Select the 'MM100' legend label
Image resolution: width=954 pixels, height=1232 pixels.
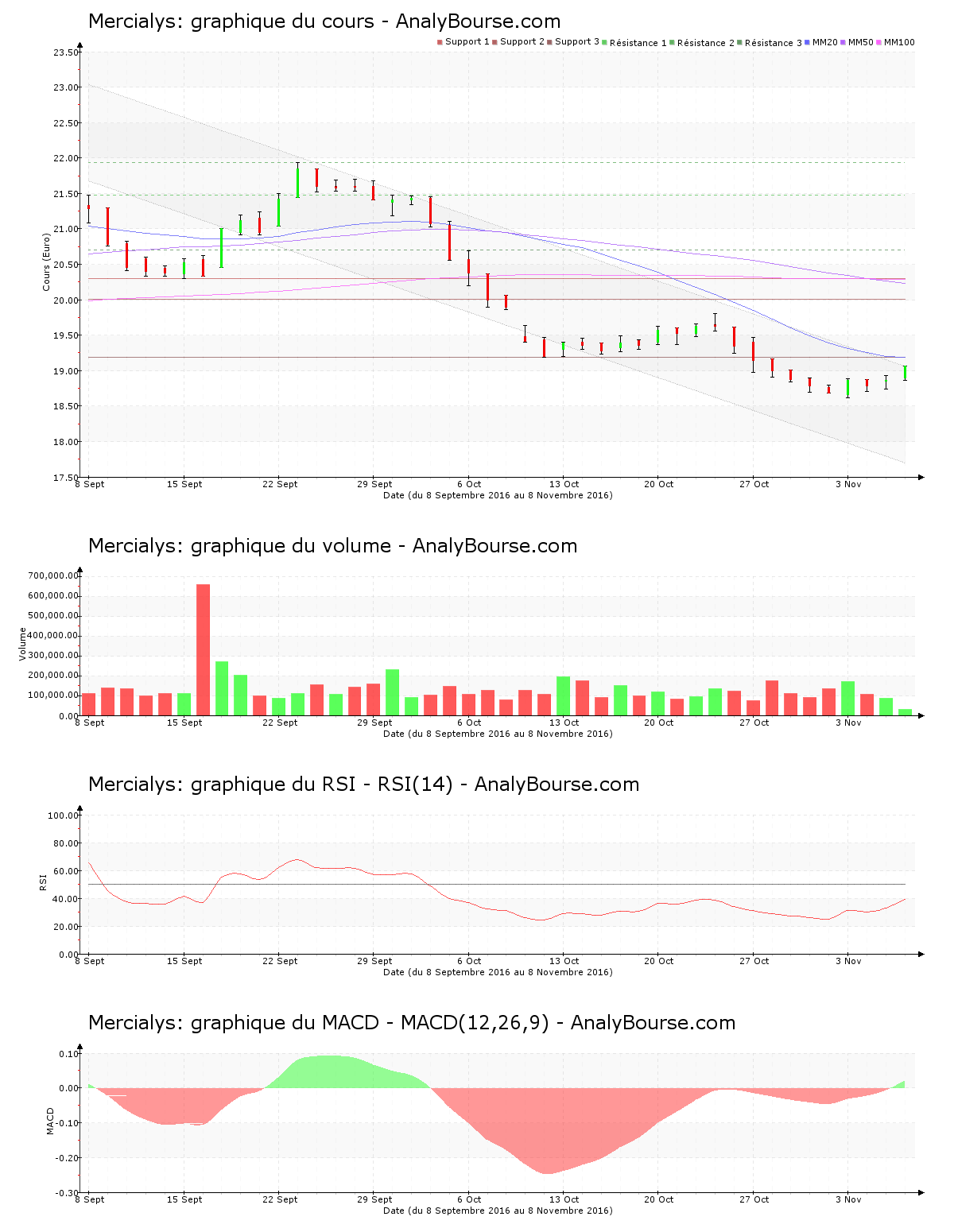[x=899, y=42]
